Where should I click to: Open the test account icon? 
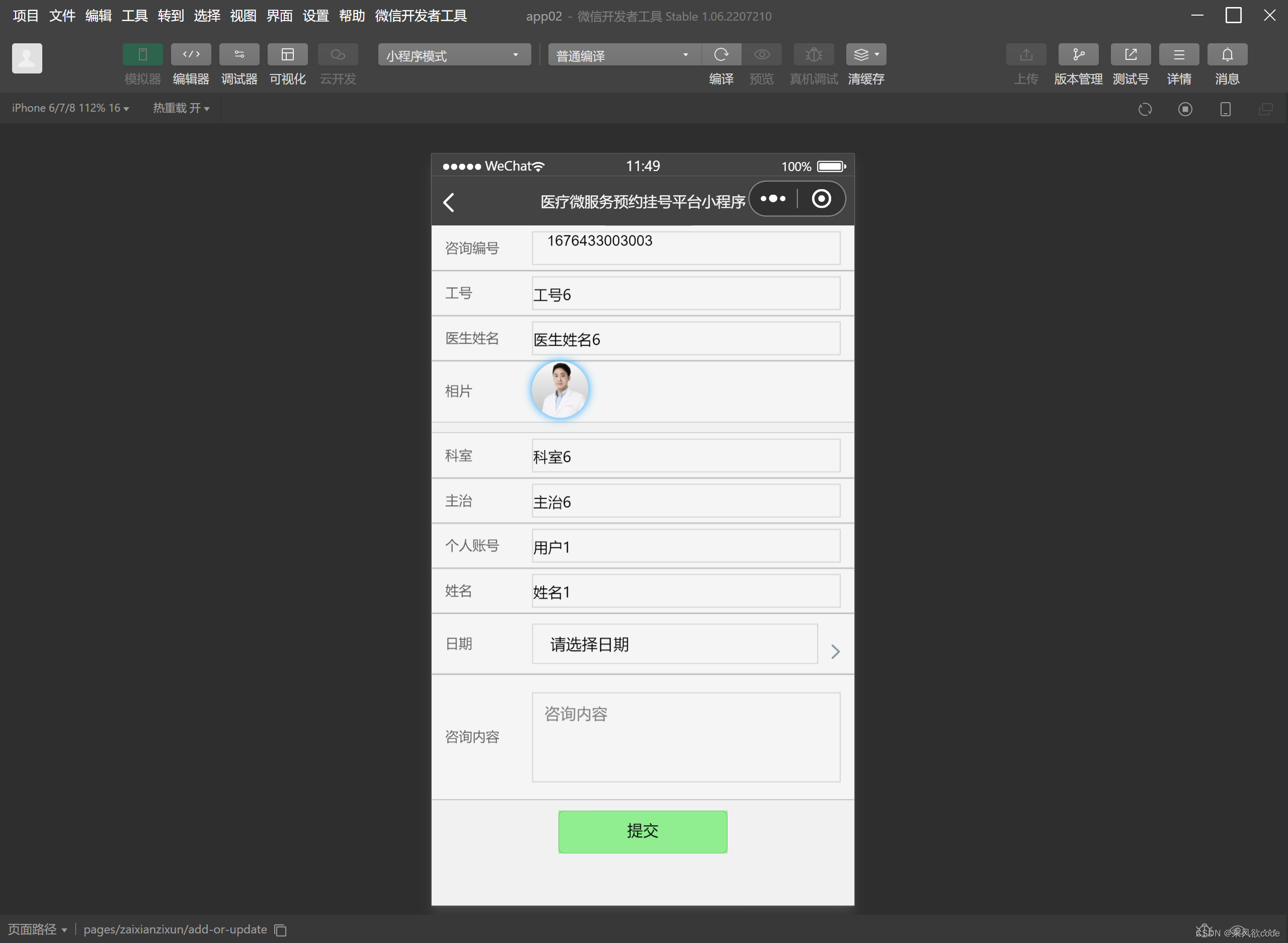click(1130, 54)
